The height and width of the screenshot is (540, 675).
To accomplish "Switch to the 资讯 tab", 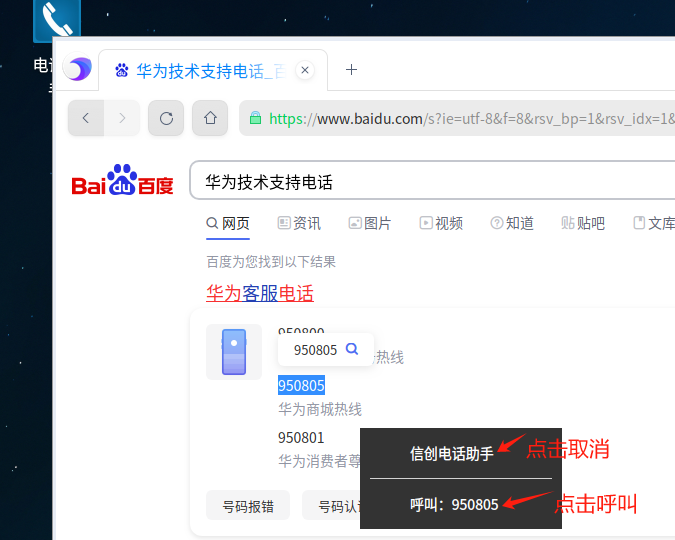I will (x=299, y=223).
